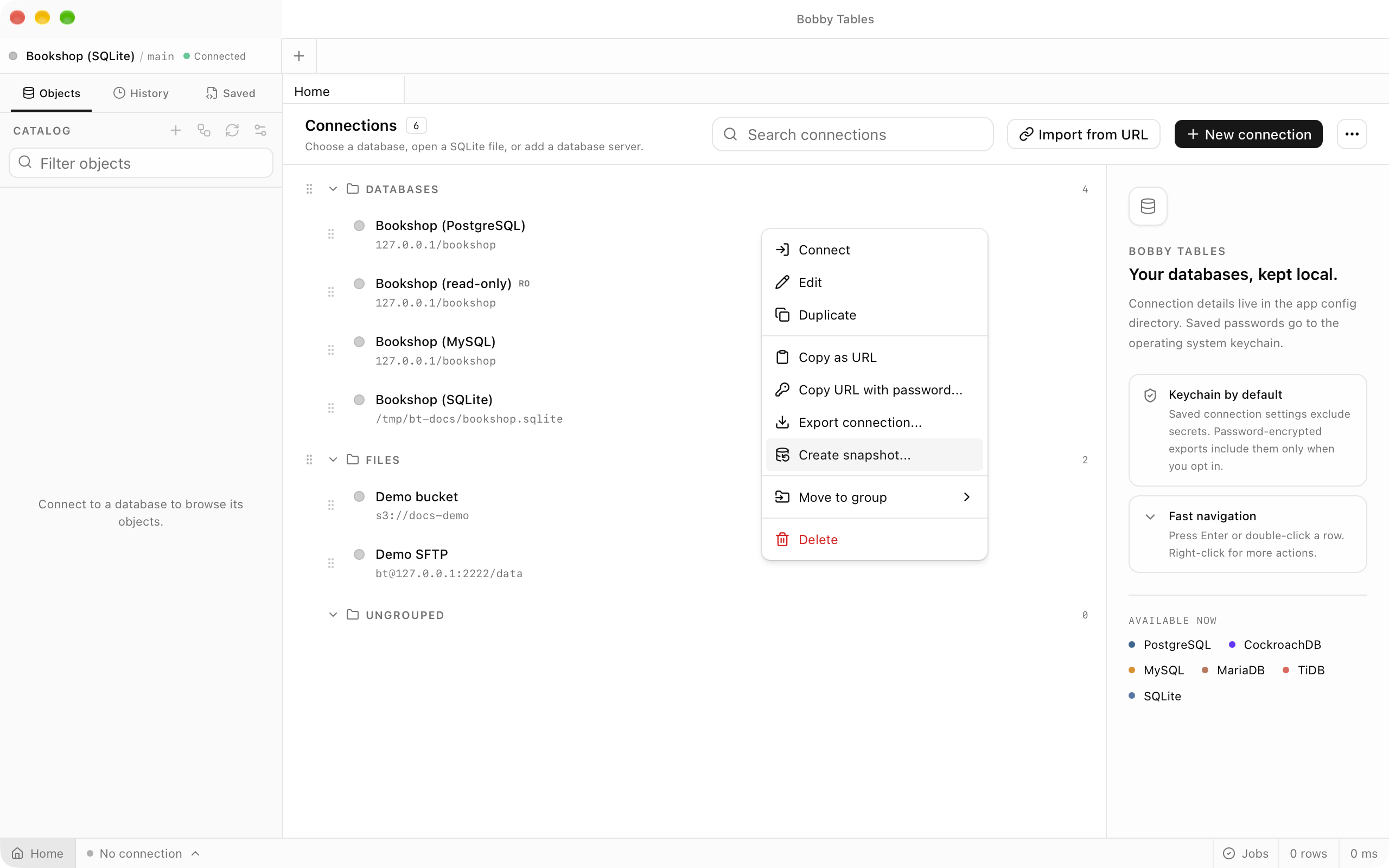Click Jobs check icon in status bar
The height and width of the screenshot is (868, 1389).
tap(1229, 853)
